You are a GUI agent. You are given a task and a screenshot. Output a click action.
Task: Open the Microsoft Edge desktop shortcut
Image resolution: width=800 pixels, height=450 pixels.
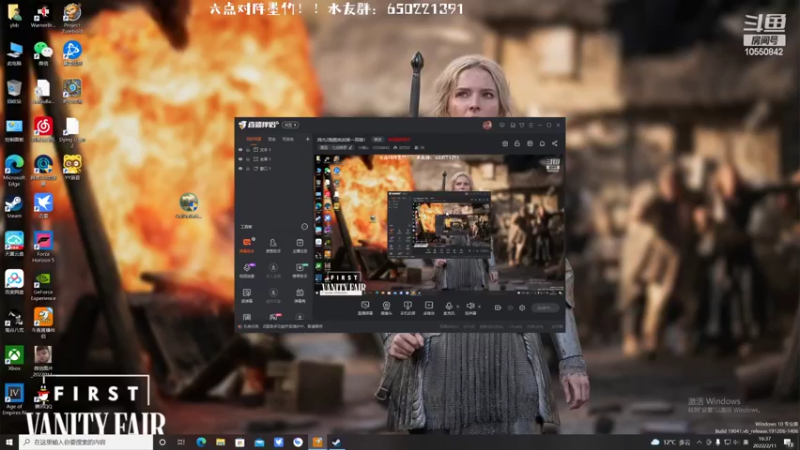click(14, 170)
